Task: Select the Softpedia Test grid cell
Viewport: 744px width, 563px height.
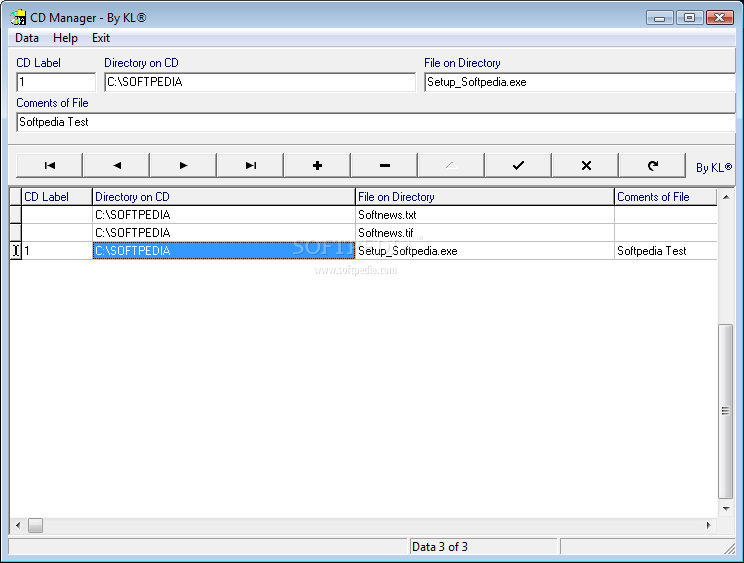Action: [x=666, y=251]
